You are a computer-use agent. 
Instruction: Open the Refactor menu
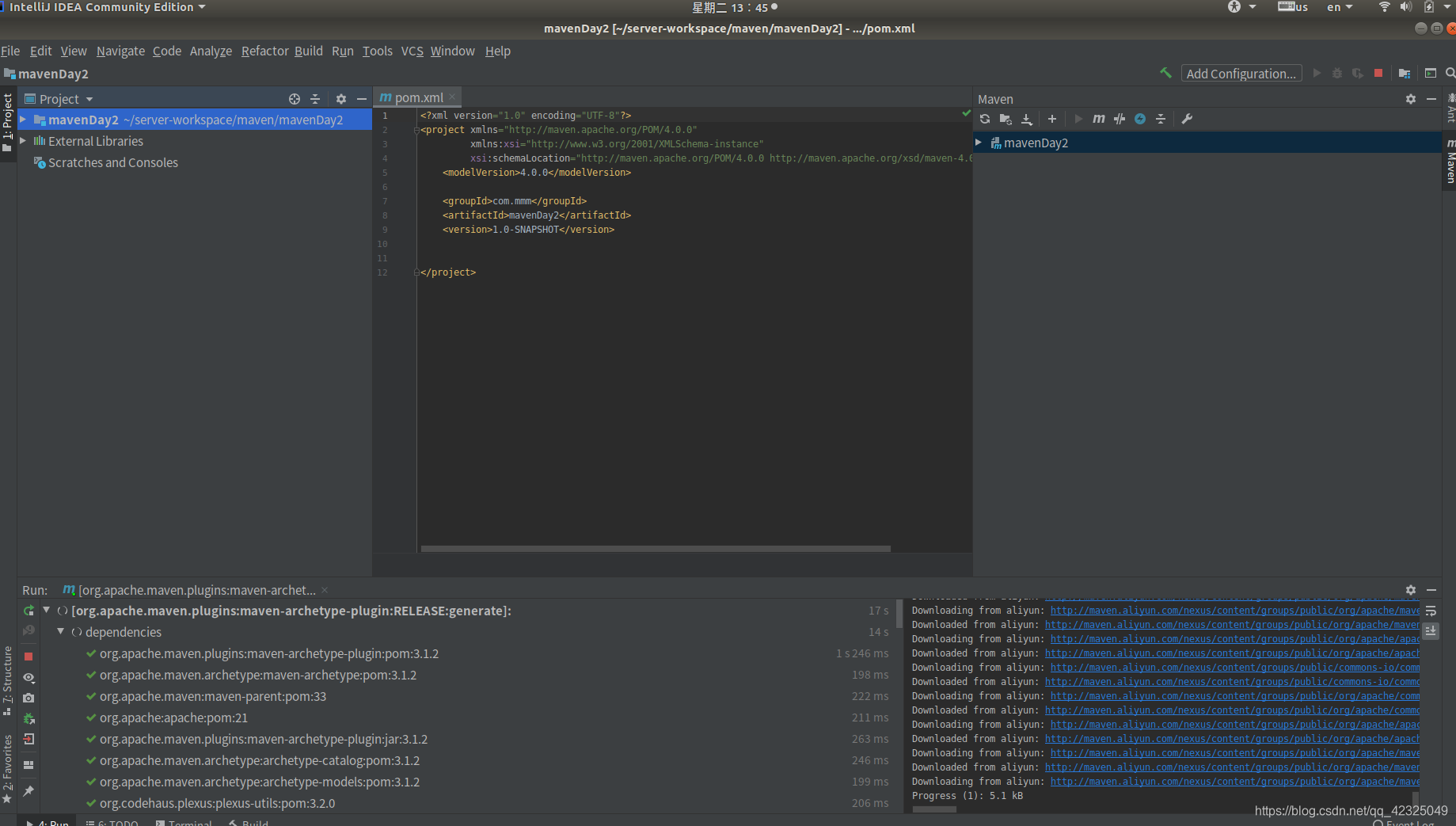[x=264, y=51]
